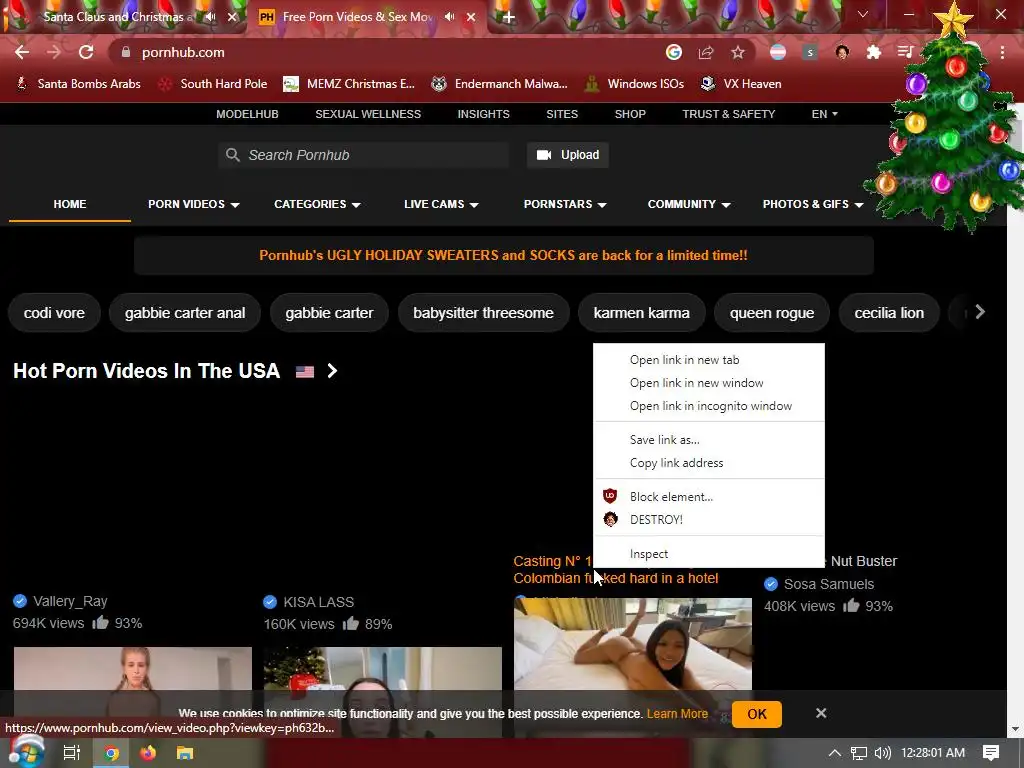Accept cookies with OK button
Screen dimensions: 1024x768
pyautogui.click(x=757, y=714)
